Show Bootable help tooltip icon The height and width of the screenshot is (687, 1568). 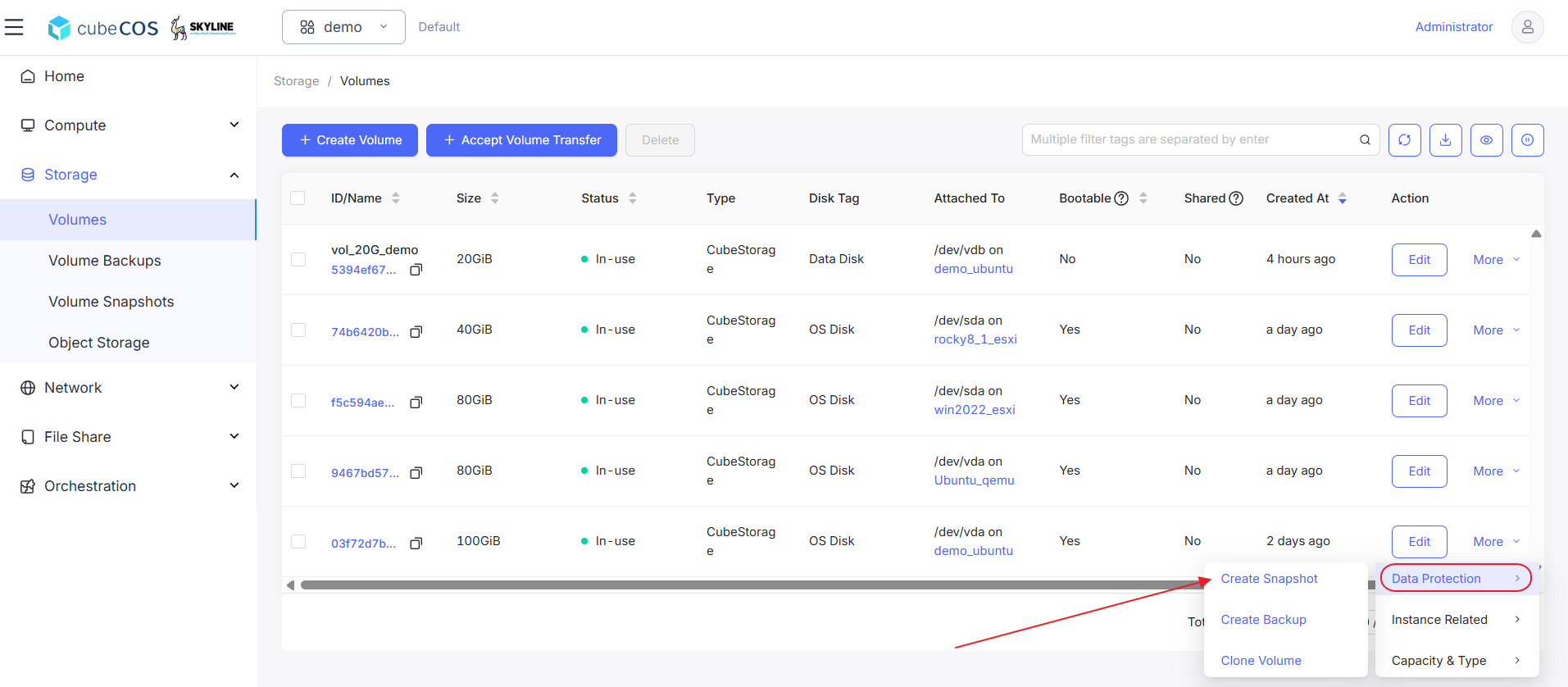[1121, 198]
